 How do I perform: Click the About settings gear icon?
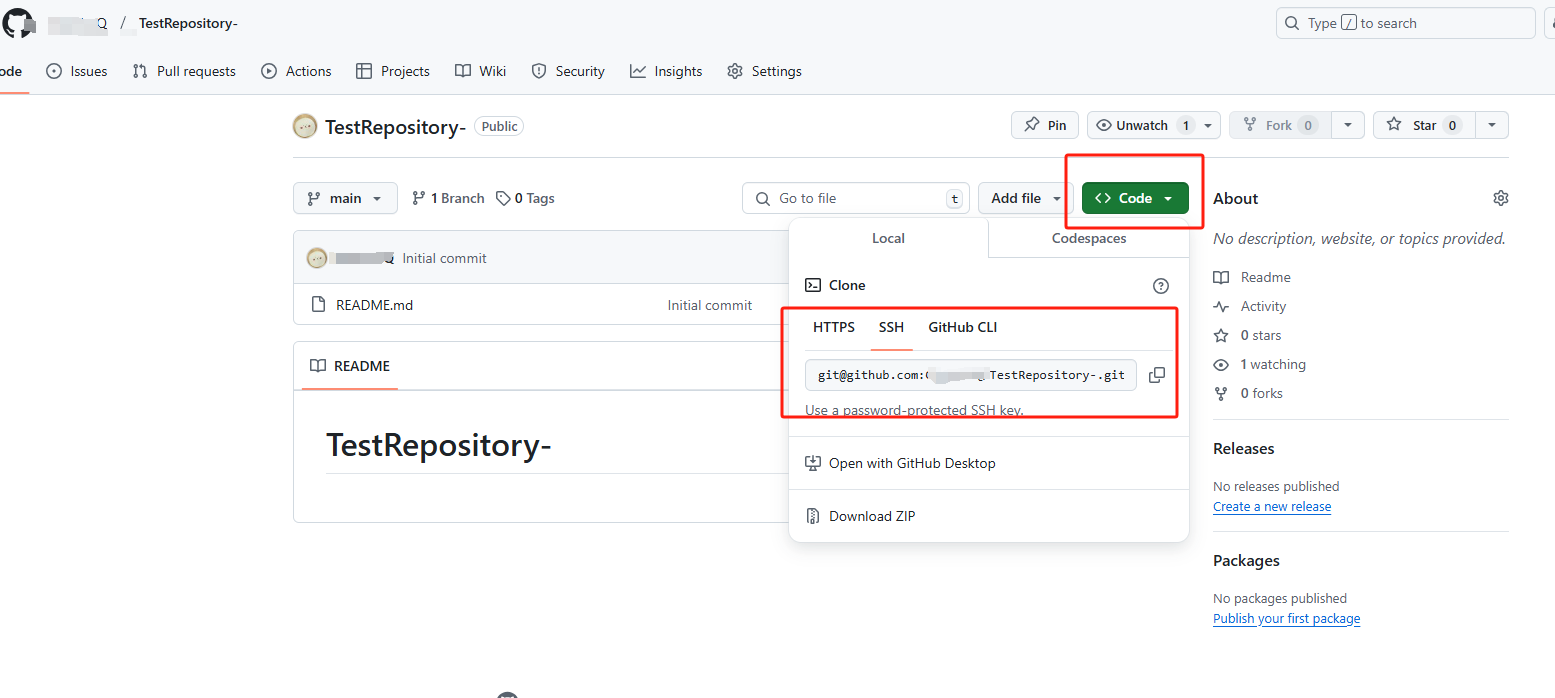point(1500,198)
